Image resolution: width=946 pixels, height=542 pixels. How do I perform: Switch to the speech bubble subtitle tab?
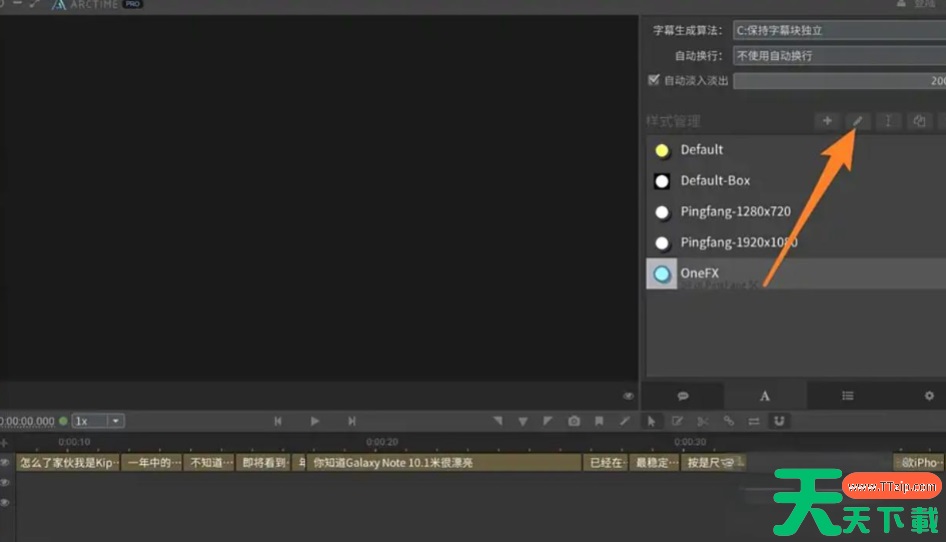[x=683, y=396]
